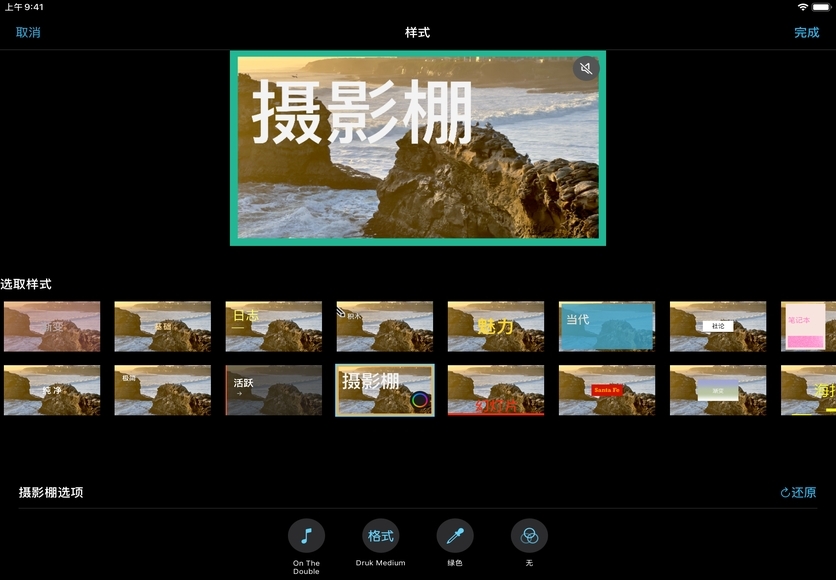Pick the 社论 style thumbnail
Image resolution: width=836 pixels, height=580 pixels.
pyautogui.click(x=717, y=326)
